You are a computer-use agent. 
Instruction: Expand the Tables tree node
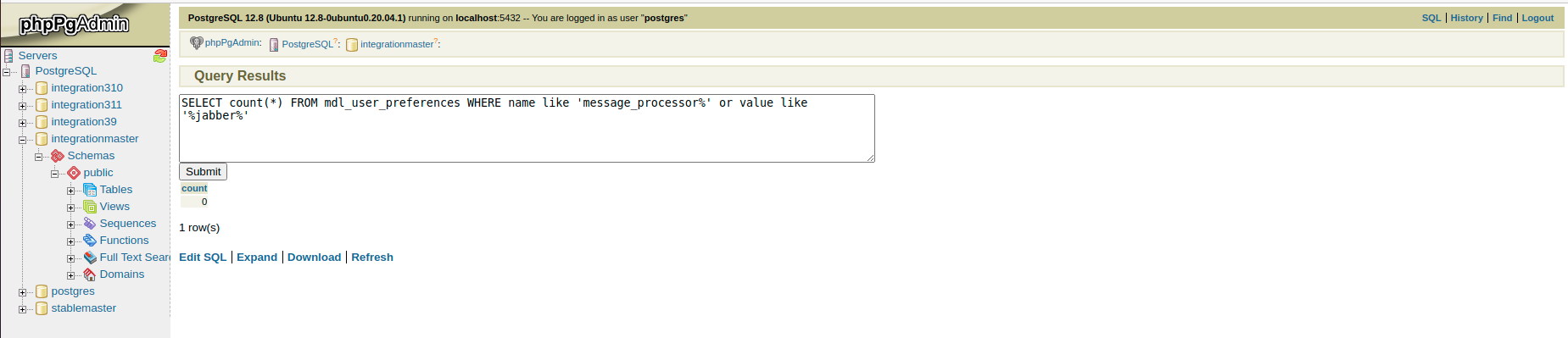coord(70,191)
